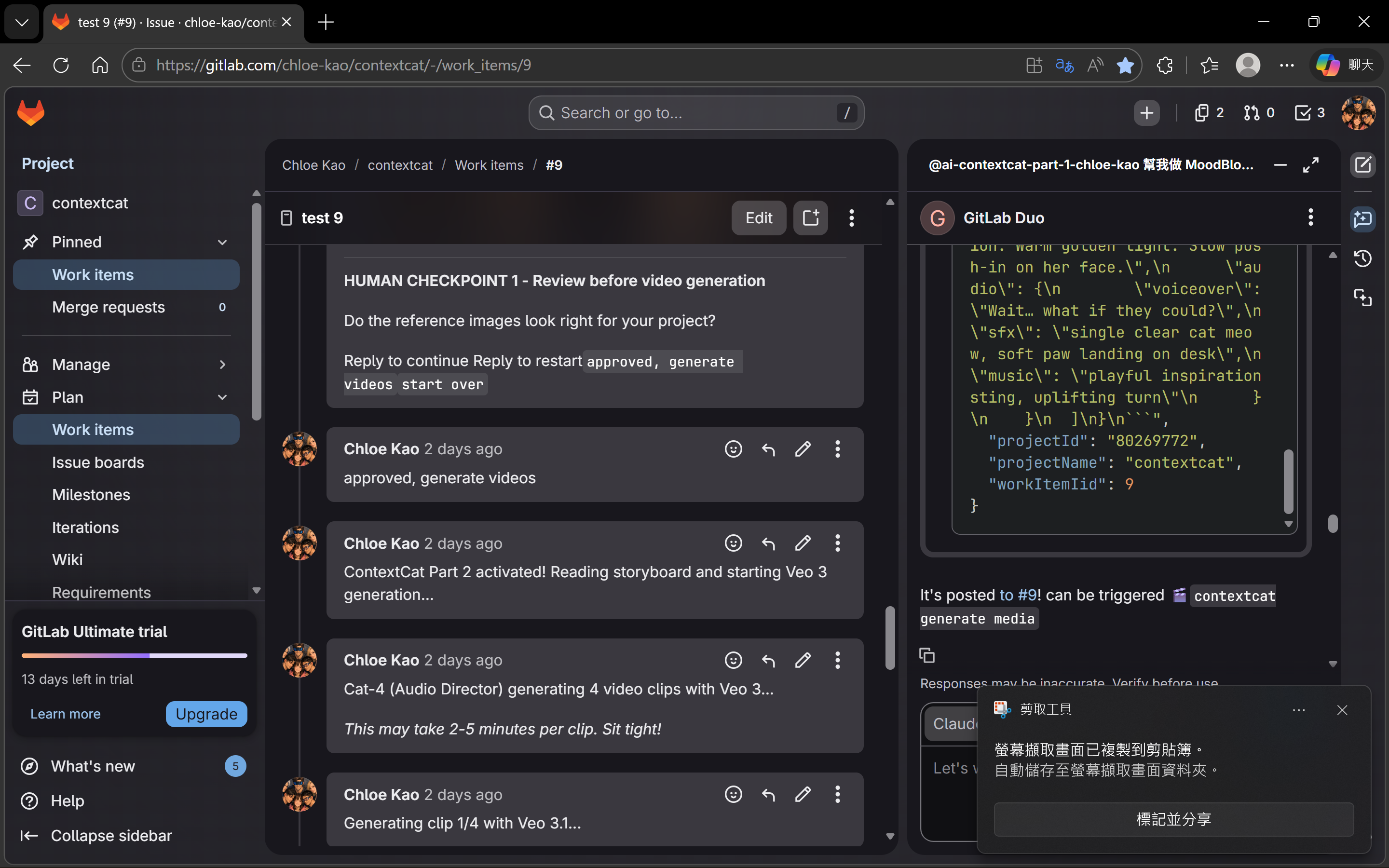Screen dimensions: 1389x868
Task: Open merge requests icon in top bar
Action: pos(1259,112)
